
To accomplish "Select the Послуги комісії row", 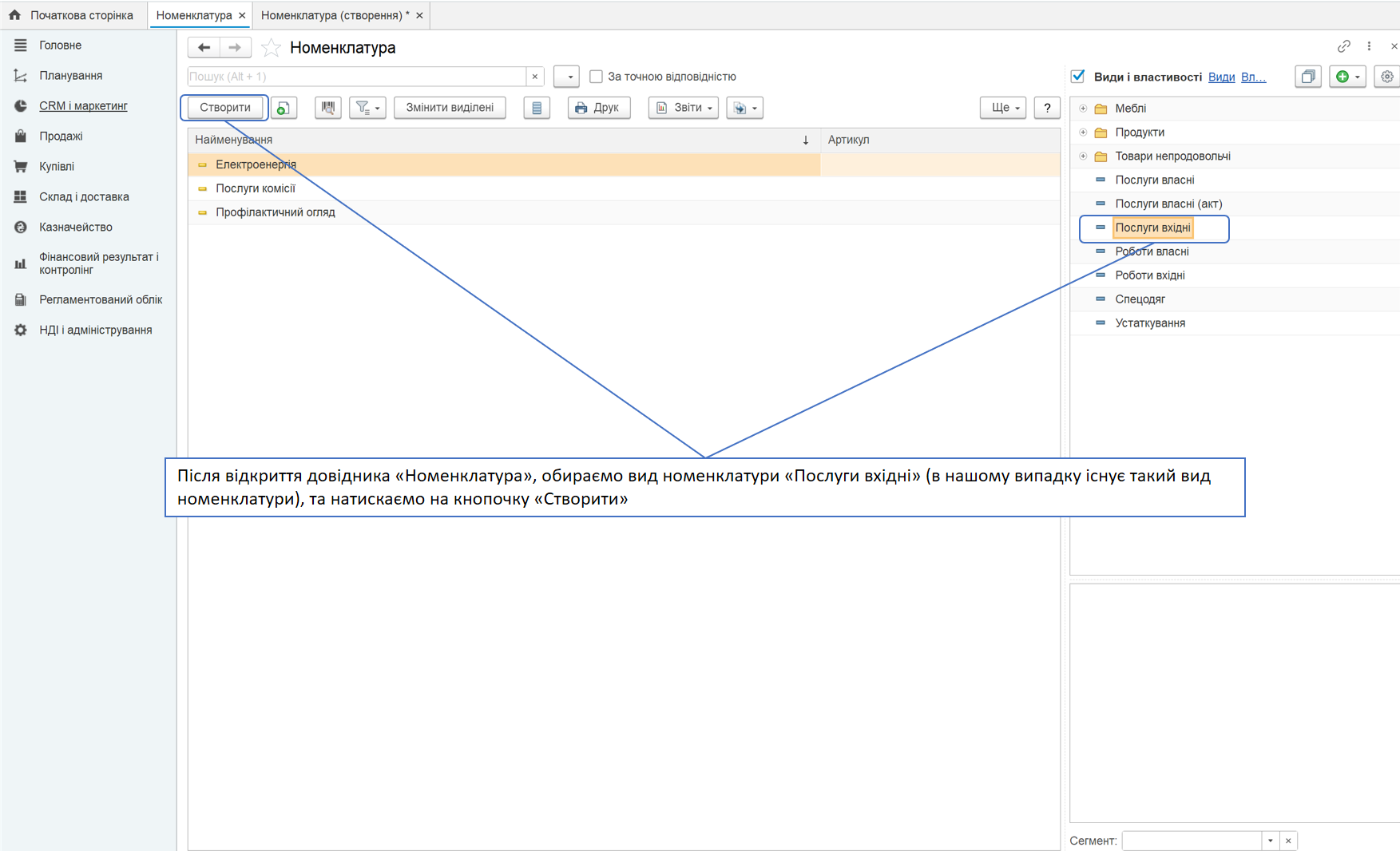I will 624,188.
